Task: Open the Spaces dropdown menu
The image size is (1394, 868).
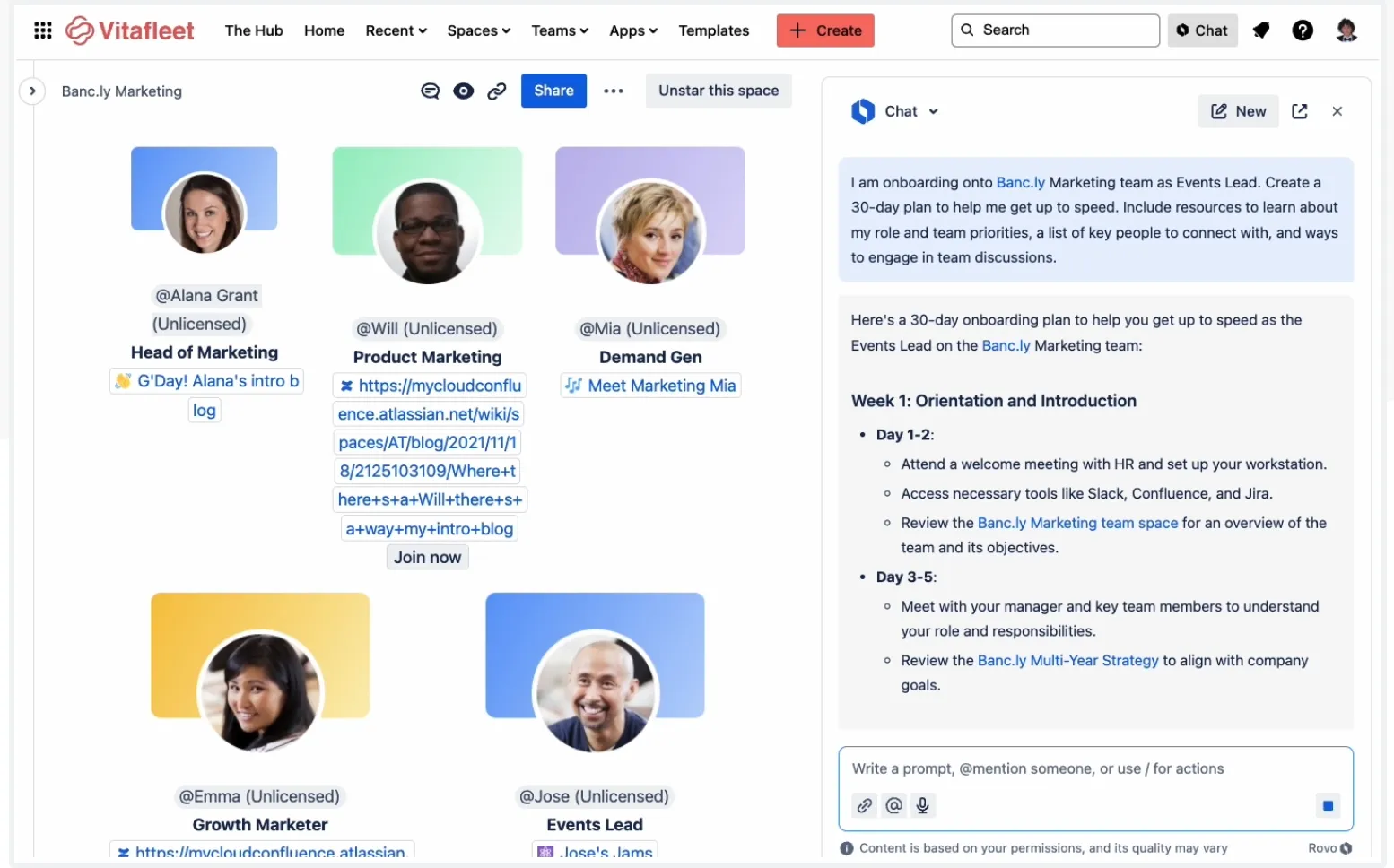Action: click(x=479, y=30)
